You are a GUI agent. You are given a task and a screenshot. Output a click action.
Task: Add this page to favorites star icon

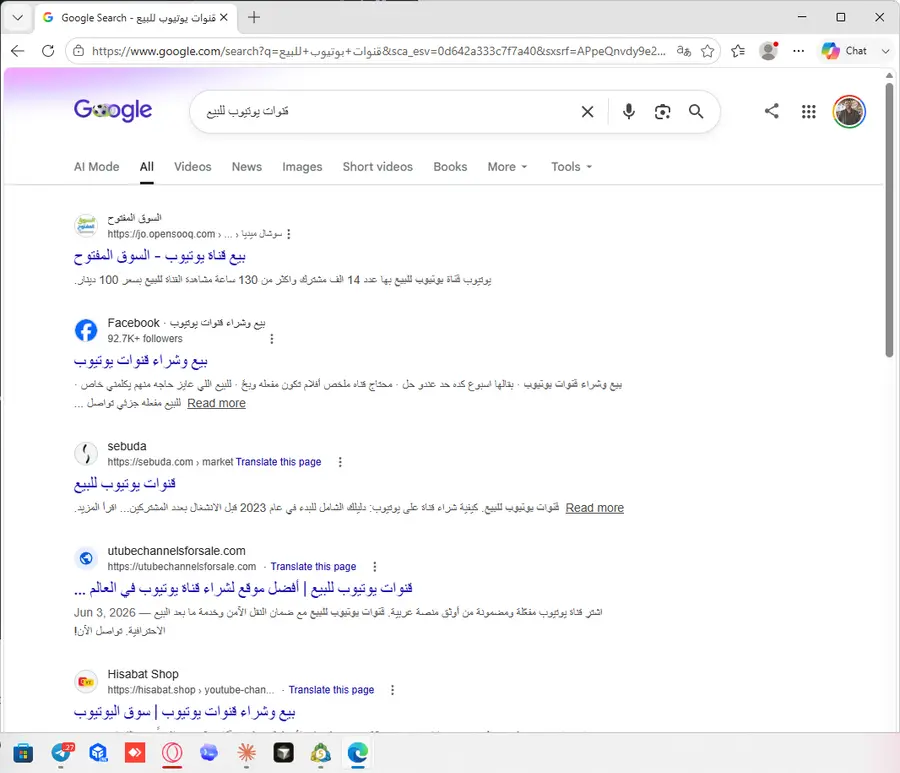click(708, 51)
